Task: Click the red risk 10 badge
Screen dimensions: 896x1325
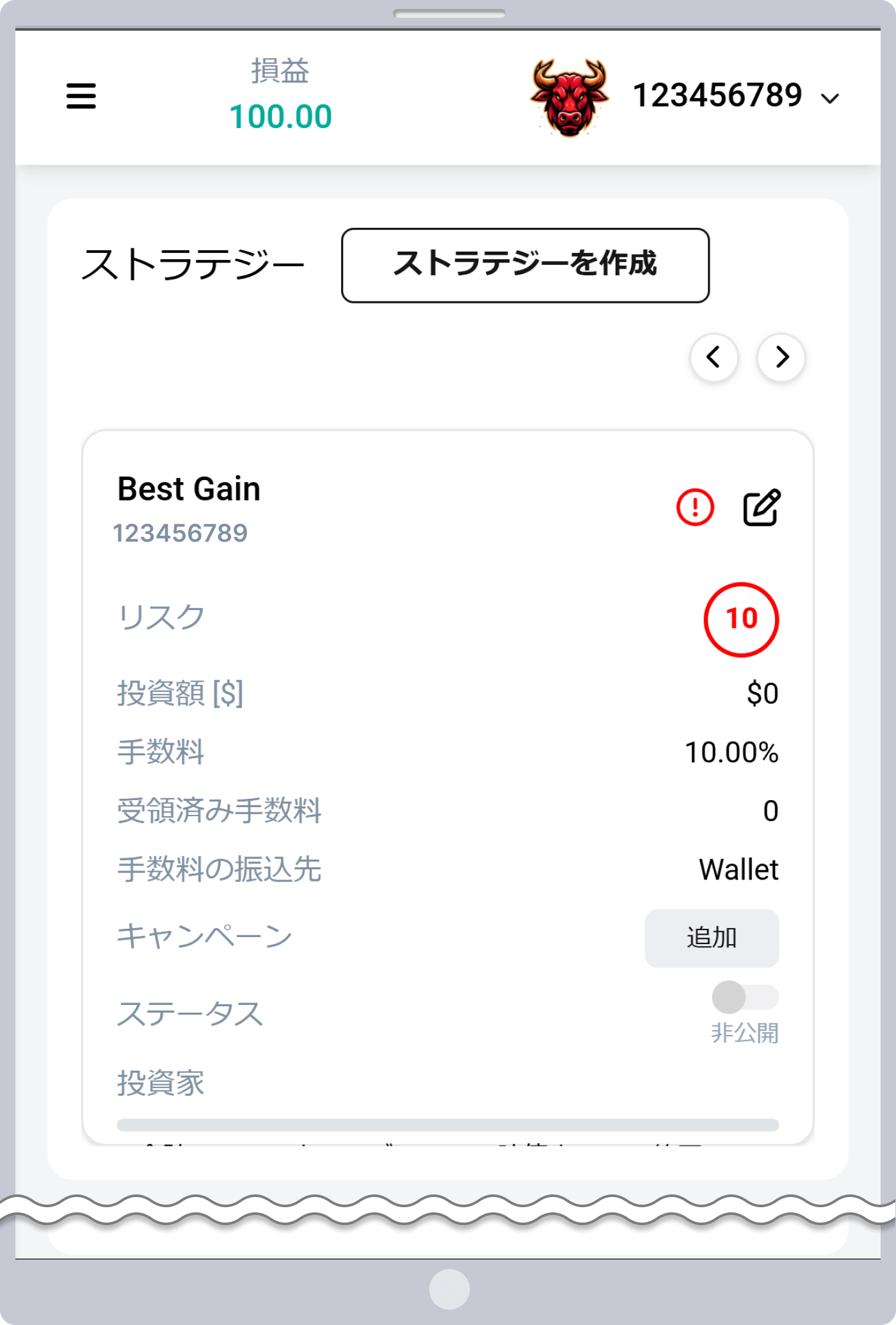Action: (741, 619)
